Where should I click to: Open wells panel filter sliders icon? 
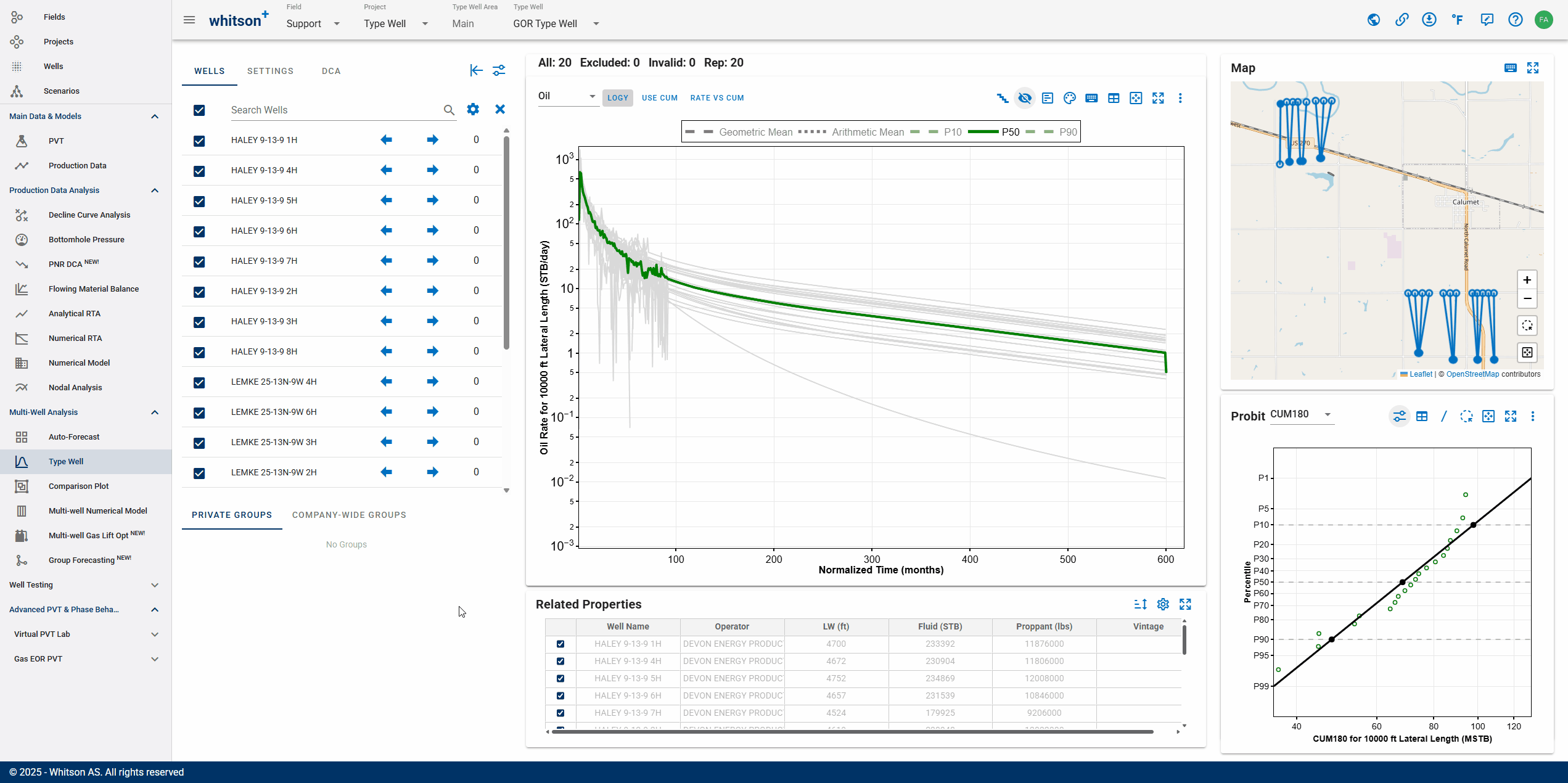tap(499, 70)
